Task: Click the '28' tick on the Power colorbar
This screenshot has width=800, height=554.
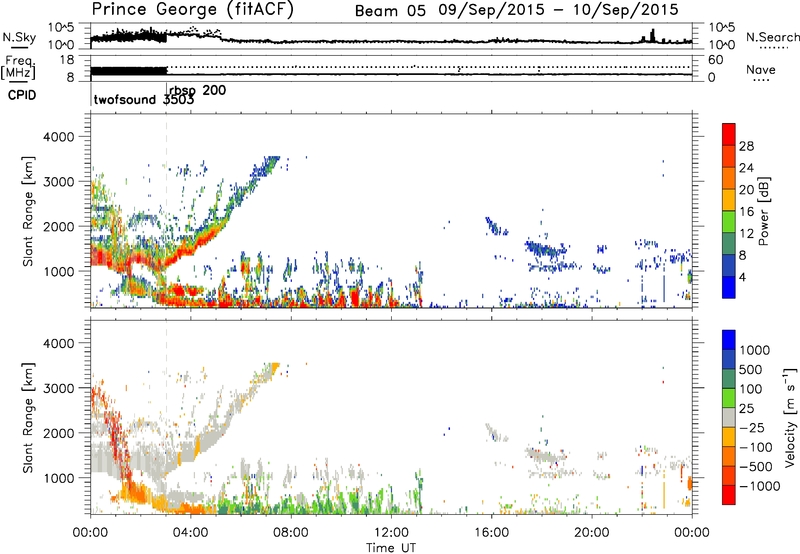Action: (x=746, y=146)
